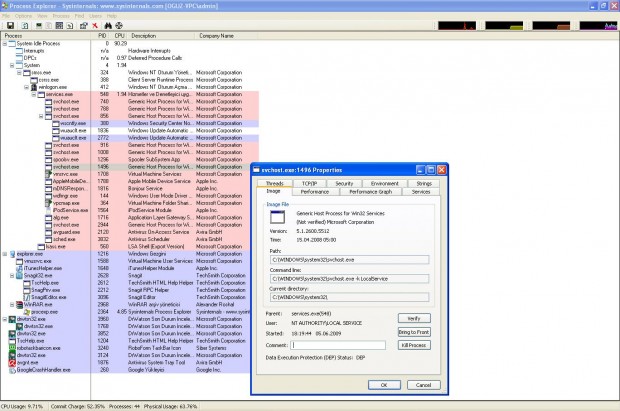Screen dimensions: 620x411
Task: Click the WinRAR.exe process icon
Action: [x=19, y=305]
